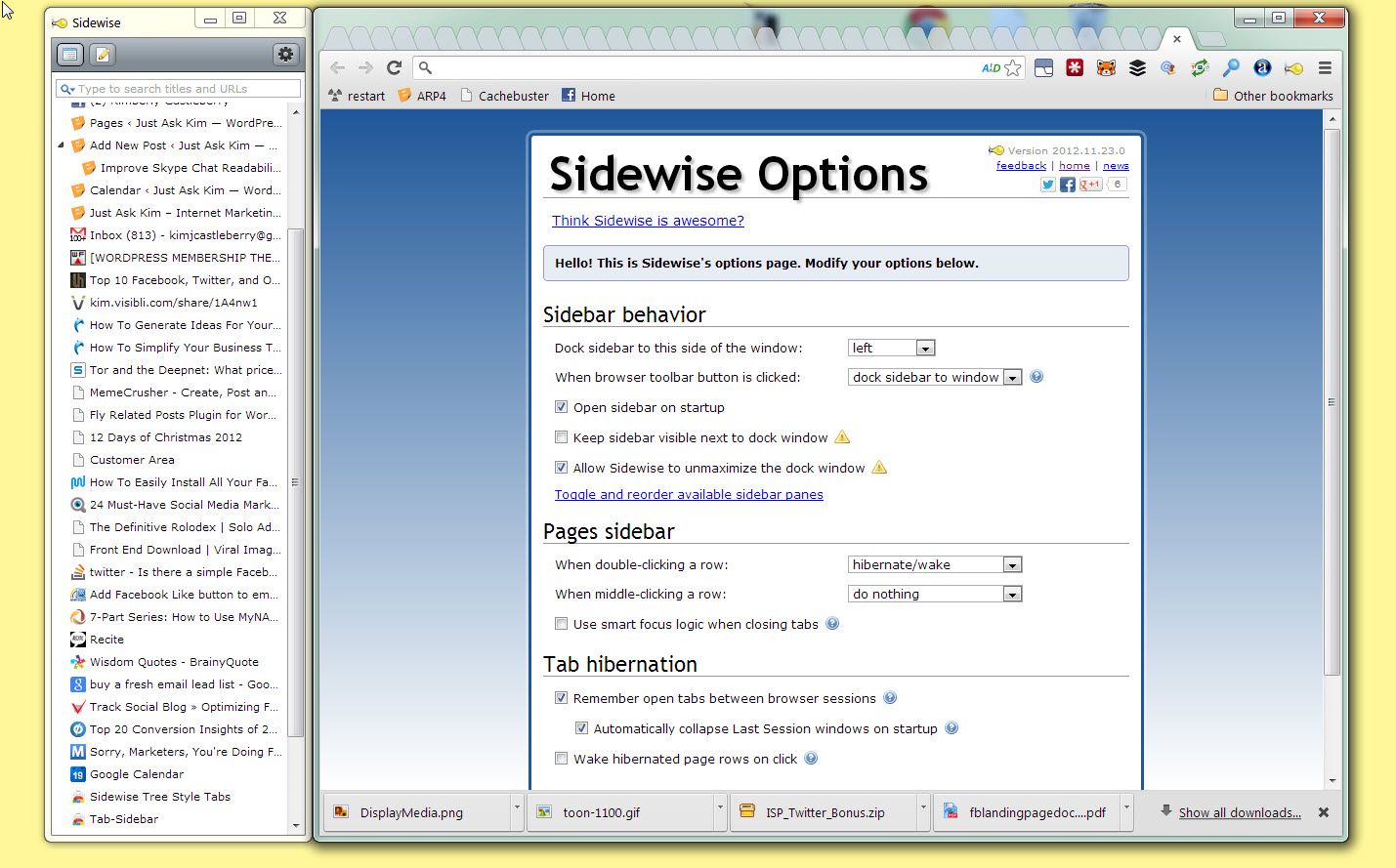This screenshot has height=868, width=1396.
Task: Open the restart bookmark
Action: (x=357, y=96)
